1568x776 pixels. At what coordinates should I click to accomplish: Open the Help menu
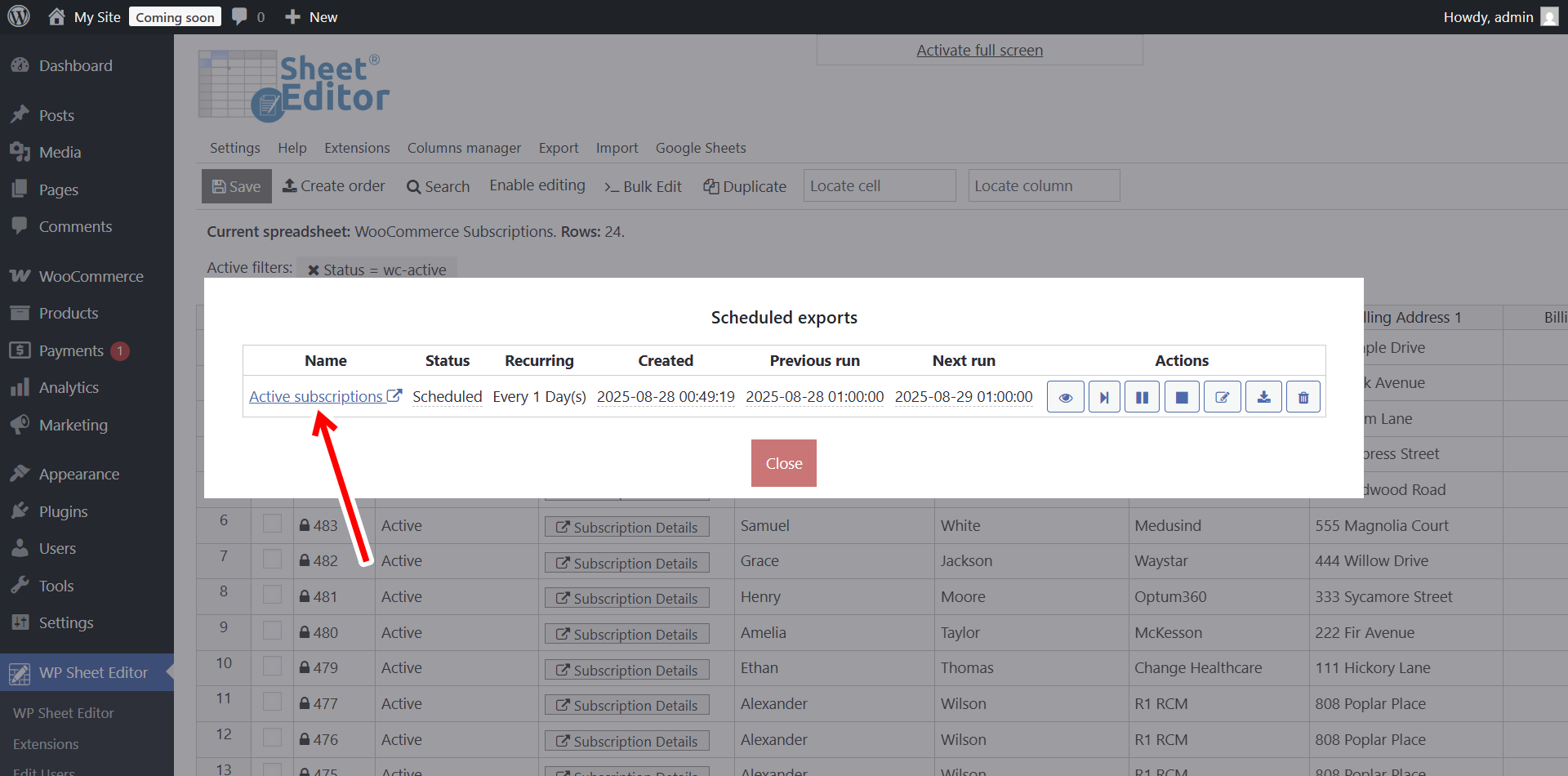[x=292, y=148]
